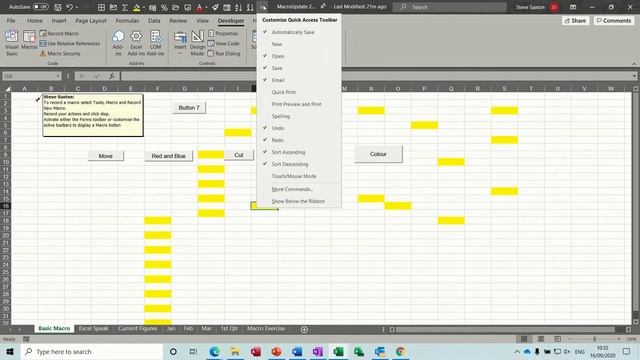Open the File tab
Viewport: 640px width, 360px height.
pyautogui.click(x=11, y=20)
